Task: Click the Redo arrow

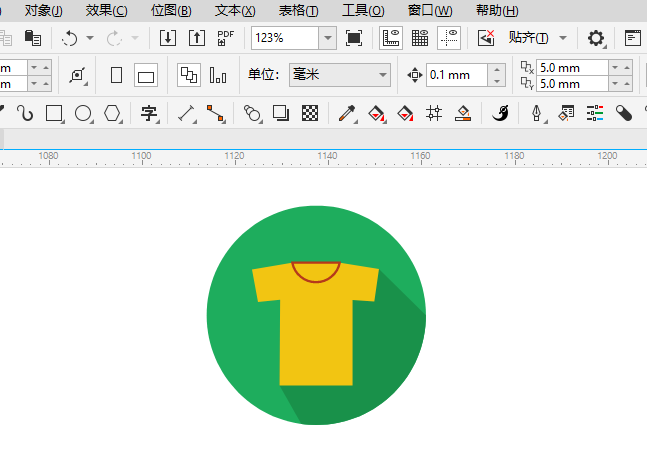Action: [114, 38]
